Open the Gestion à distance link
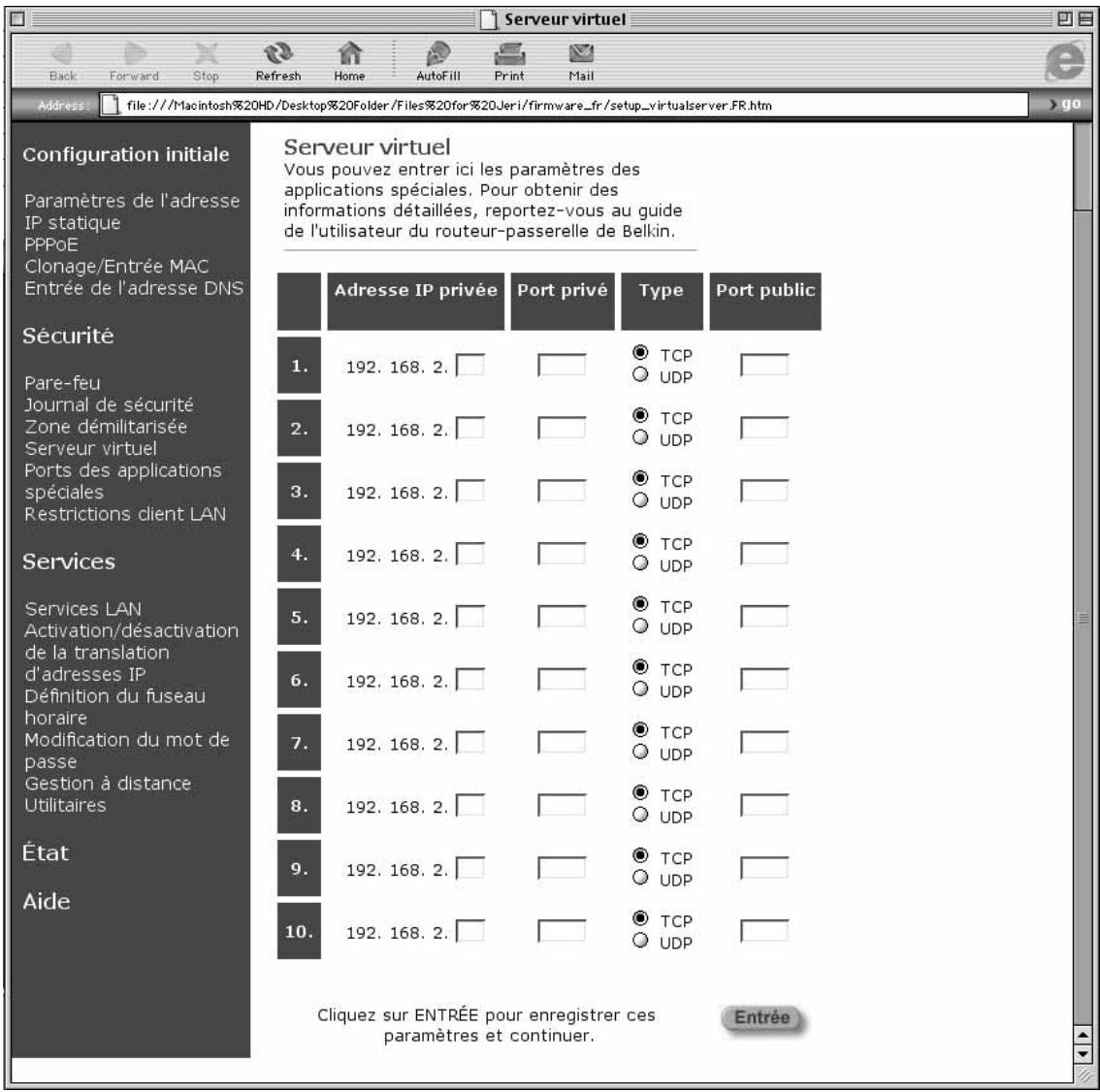The width and height of the screenshot is (1100, 1092). tap(108, 784)
